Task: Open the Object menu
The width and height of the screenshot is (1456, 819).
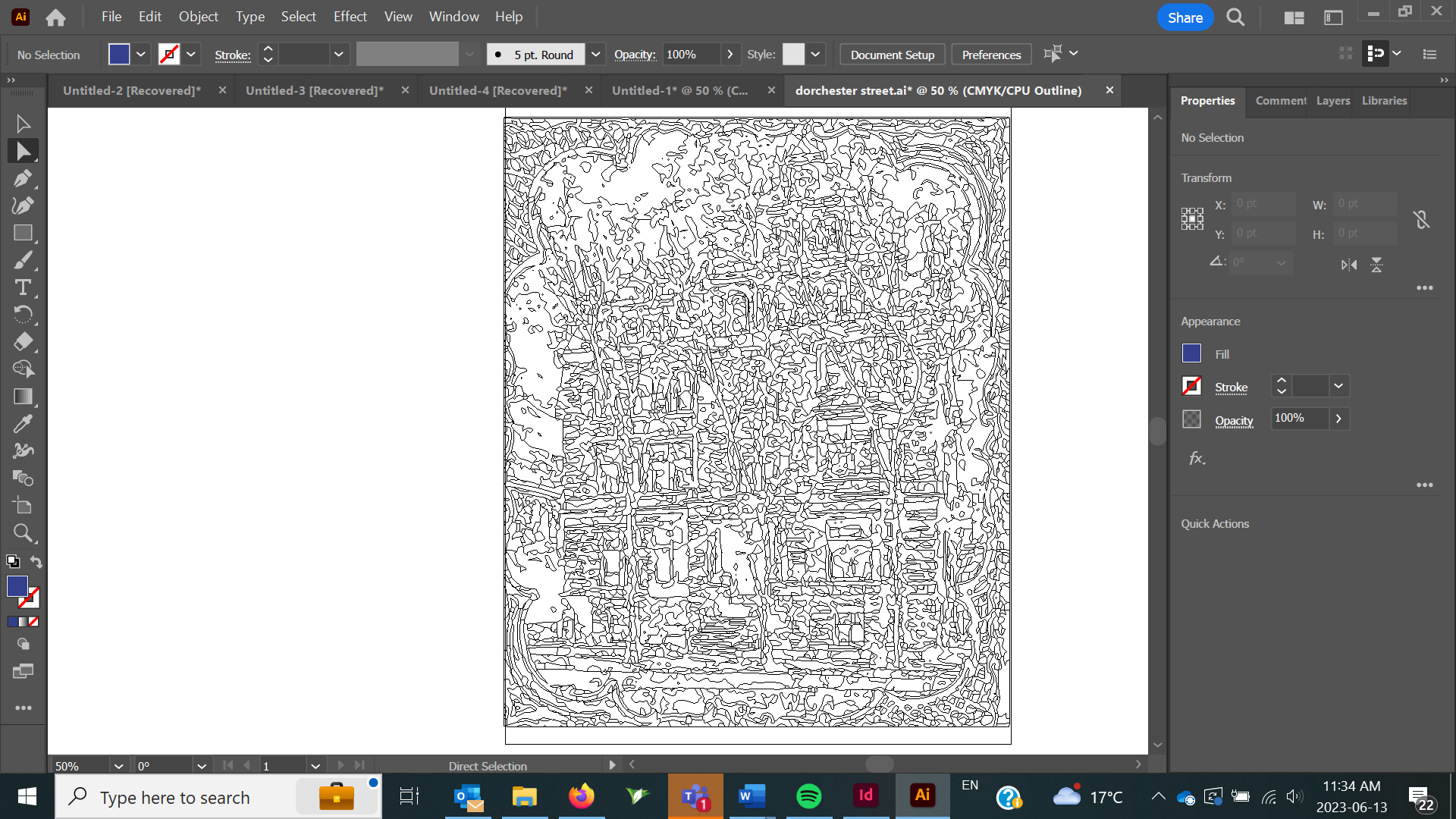Action: 198,16
